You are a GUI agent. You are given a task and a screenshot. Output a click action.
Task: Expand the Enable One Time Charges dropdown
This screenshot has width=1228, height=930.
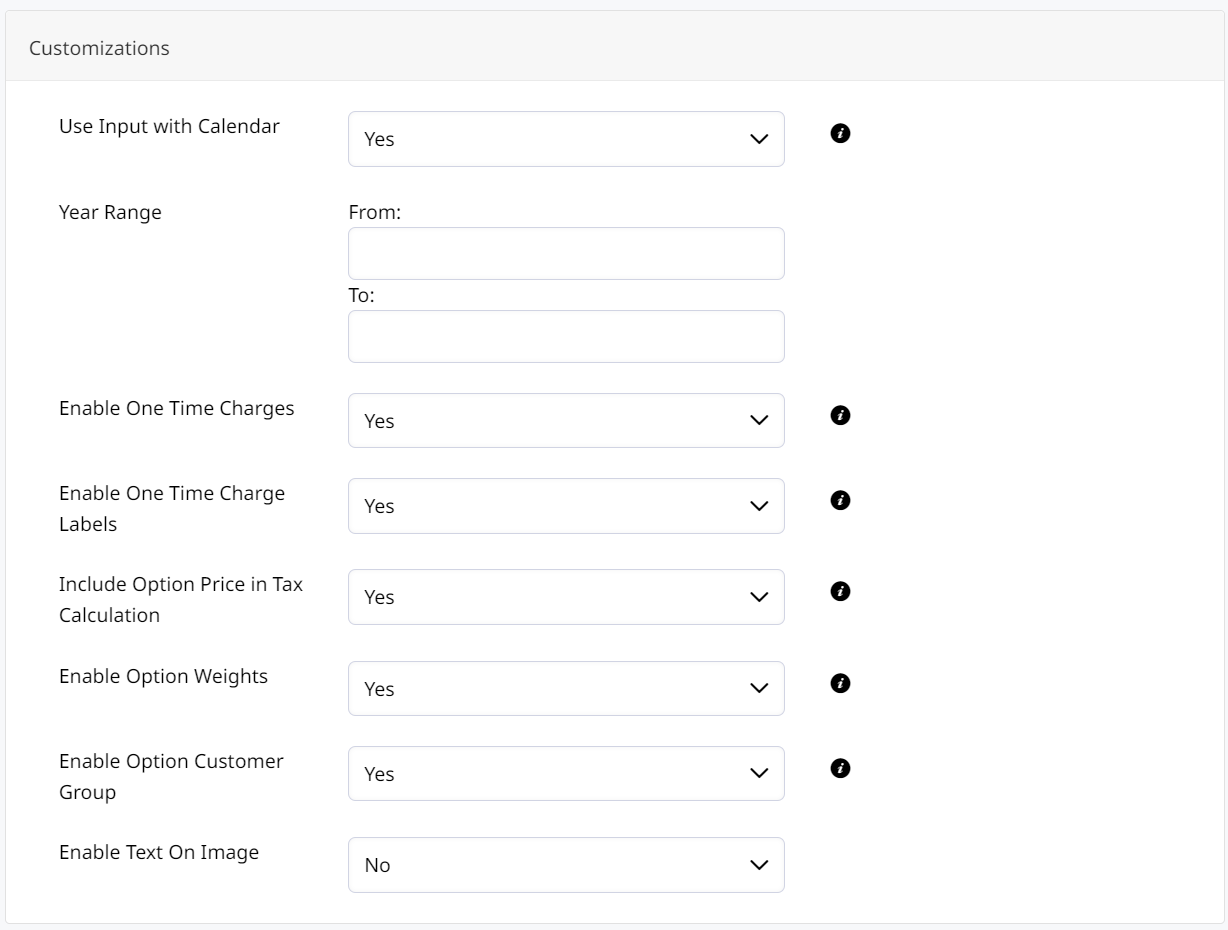tap(566, 421)
